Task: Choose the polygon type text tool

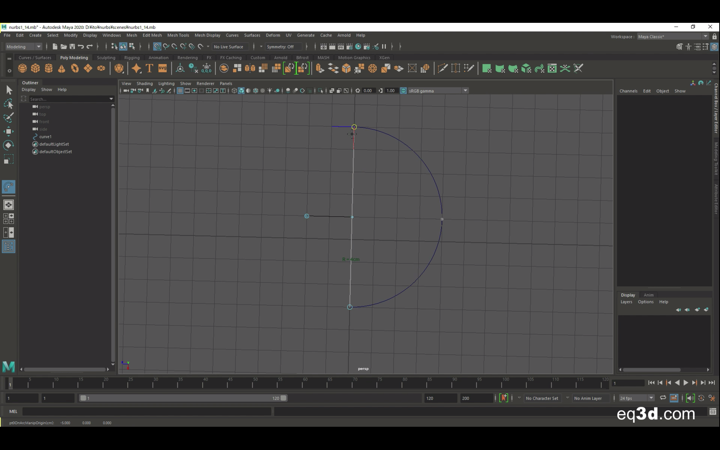Action: click(x=149, y=69)
